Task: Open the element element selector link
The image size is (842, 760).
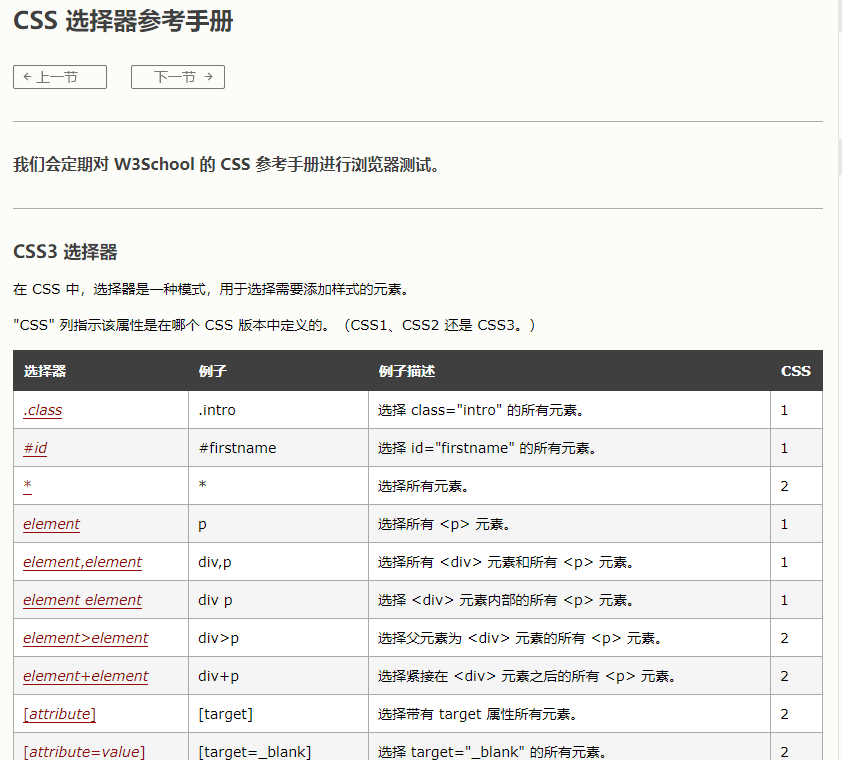Action: point(82,600)
